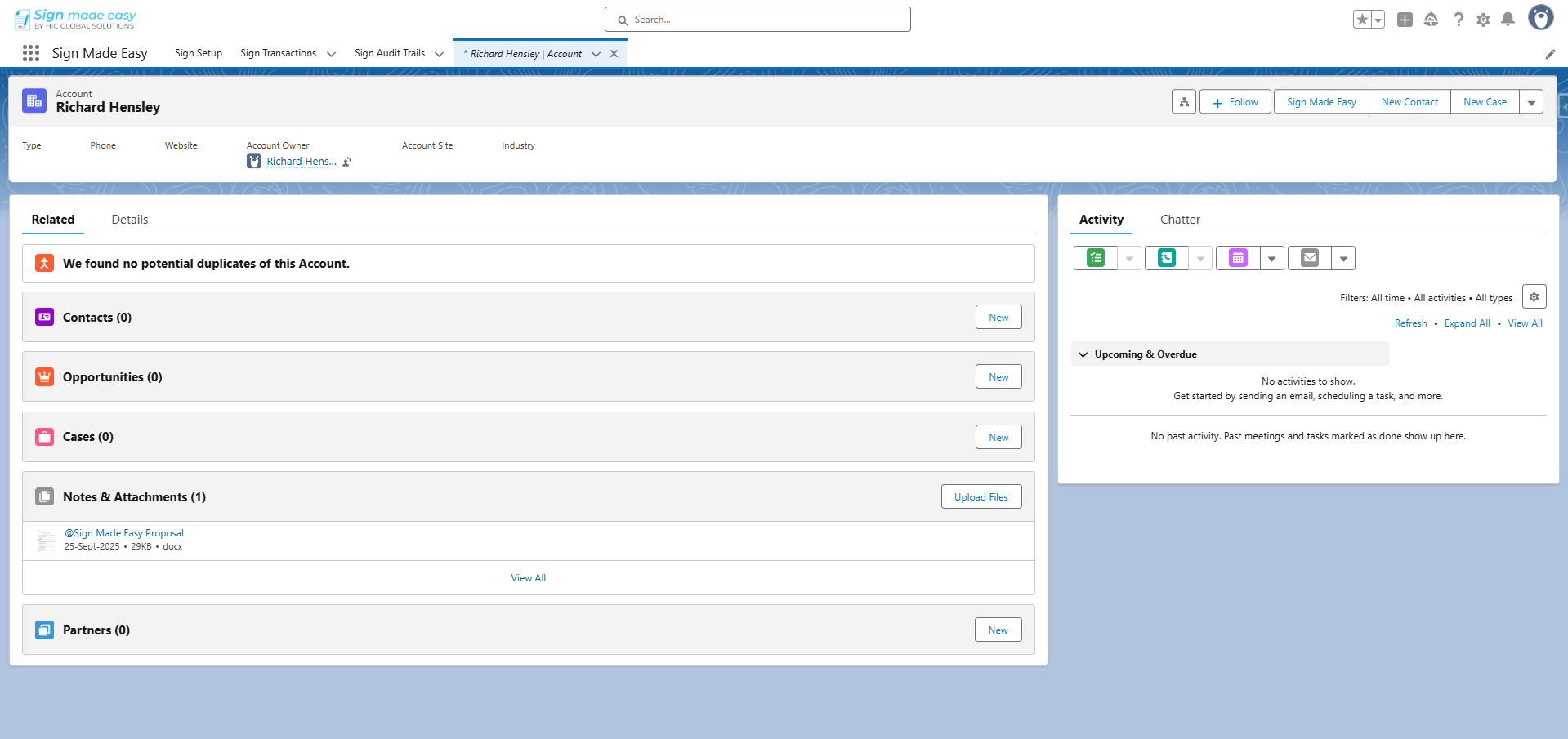Open the Sign Transactions tab

pos(278,53)
